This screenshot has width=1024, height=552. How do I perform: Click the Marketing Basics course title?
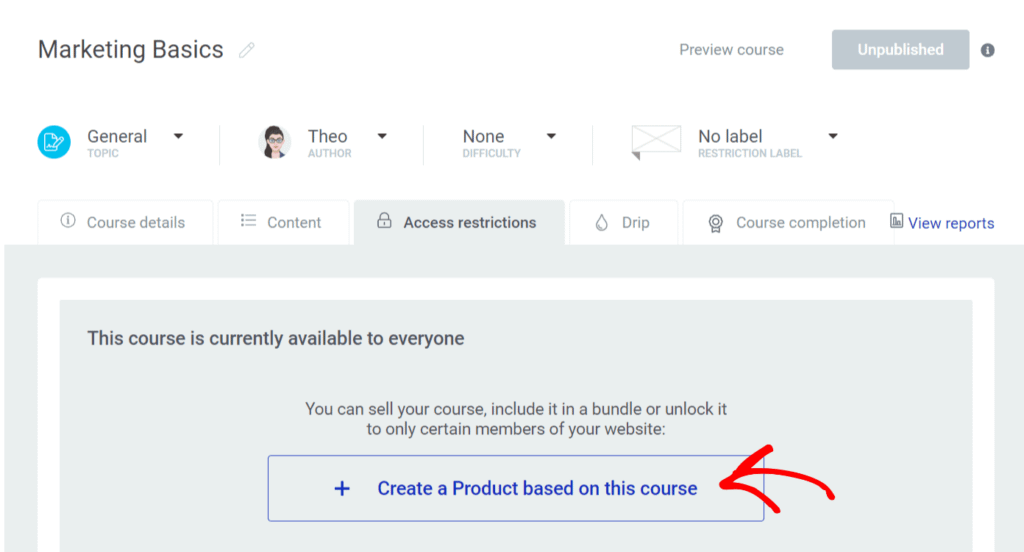coord(131,49)
